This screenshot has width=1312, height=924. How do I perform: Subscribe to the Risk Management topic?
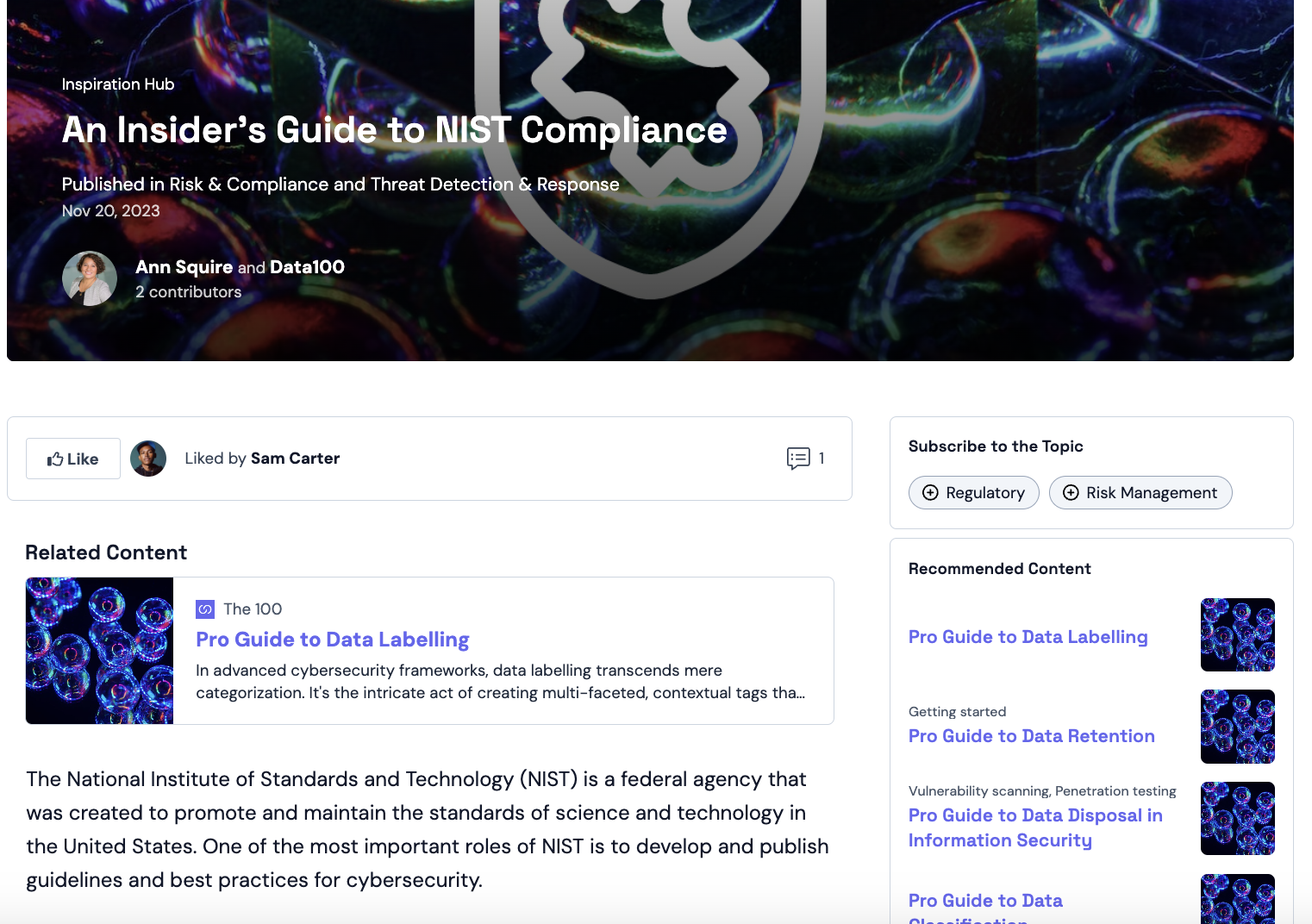point(1140,492)
